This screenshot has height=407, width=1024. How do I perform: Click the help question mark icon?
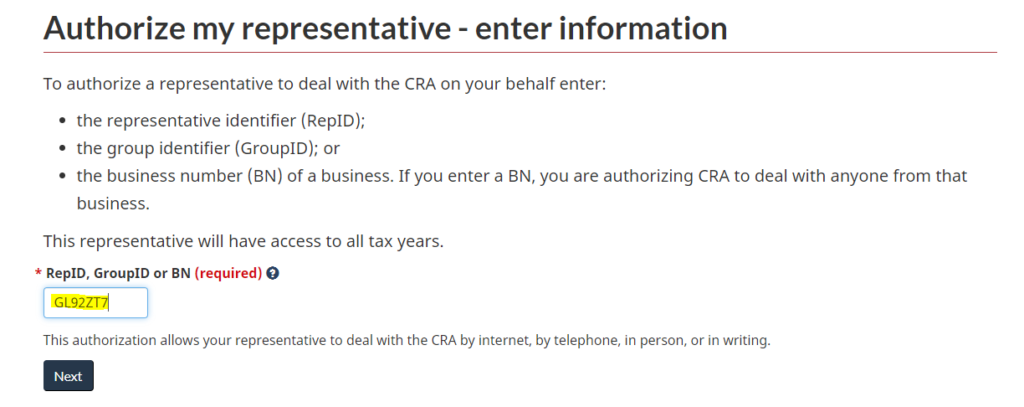[x=273, y=273]
